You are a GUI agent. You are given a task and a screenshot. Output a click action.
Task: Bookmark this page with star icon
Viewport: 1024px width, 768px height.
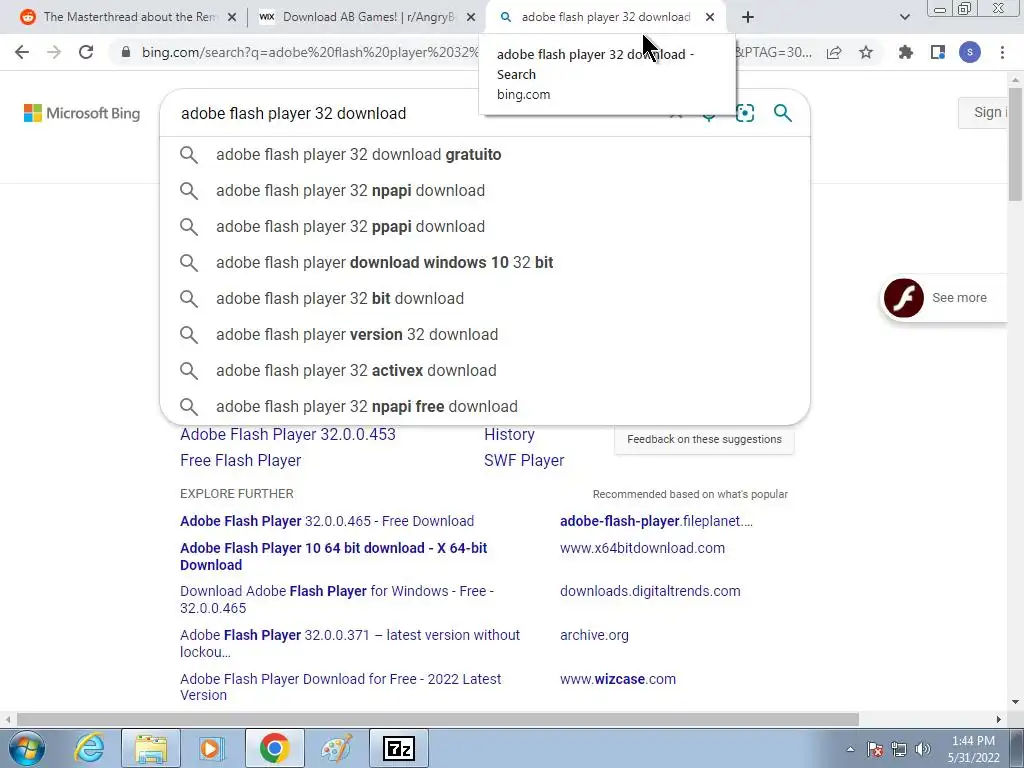point(866,52)
